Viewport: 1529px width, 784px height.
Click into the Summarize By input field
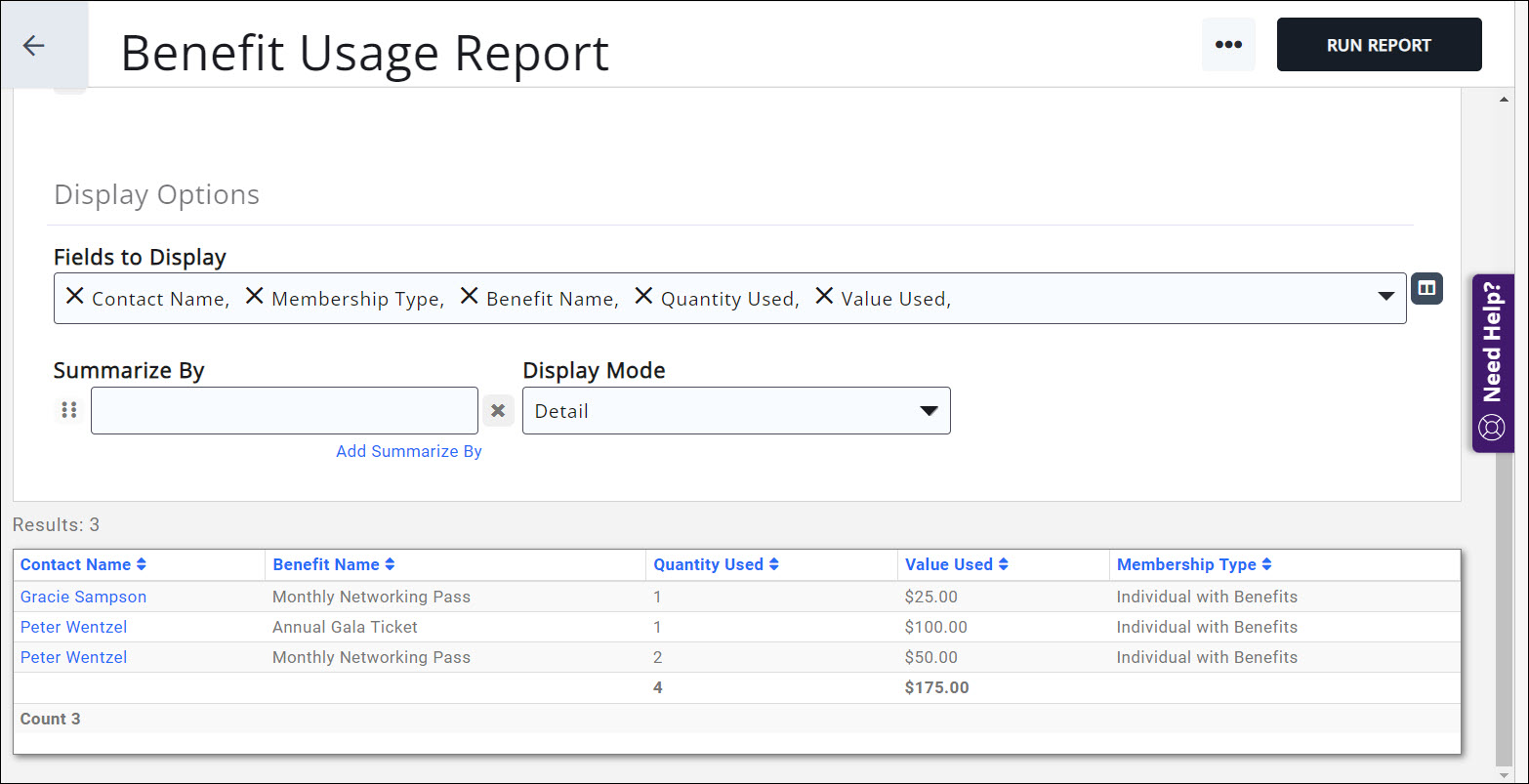(284, 411)
